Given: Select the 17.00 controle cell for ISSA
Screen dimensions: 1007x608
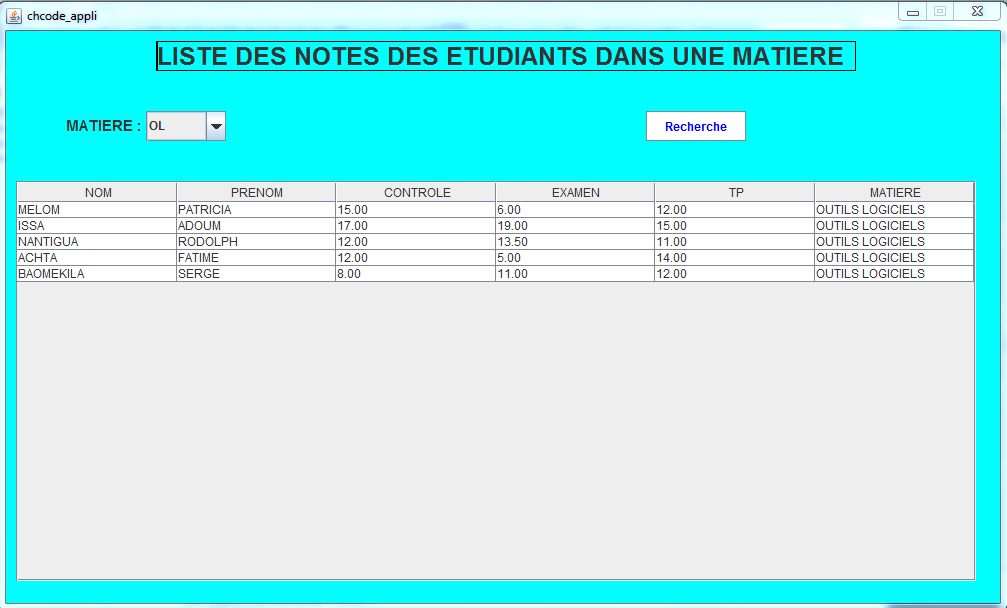Looking at the screenshot, I should tap(416, 226).
